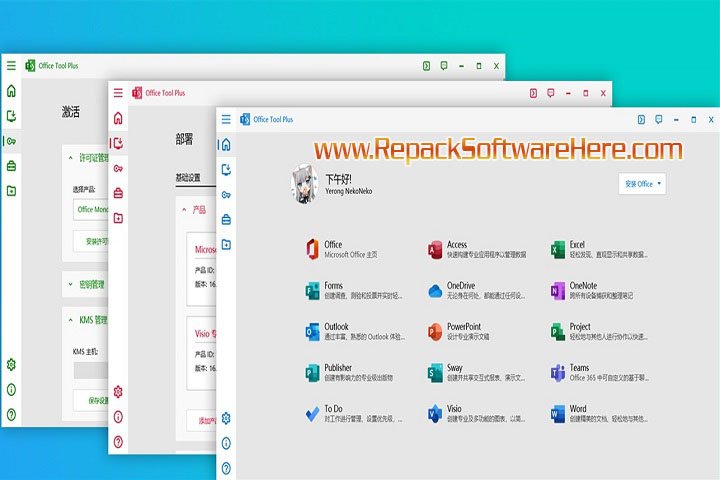720x480 pixels.
Task: Open Office Mondo product dropdown in green window
Action: (90, 209)
